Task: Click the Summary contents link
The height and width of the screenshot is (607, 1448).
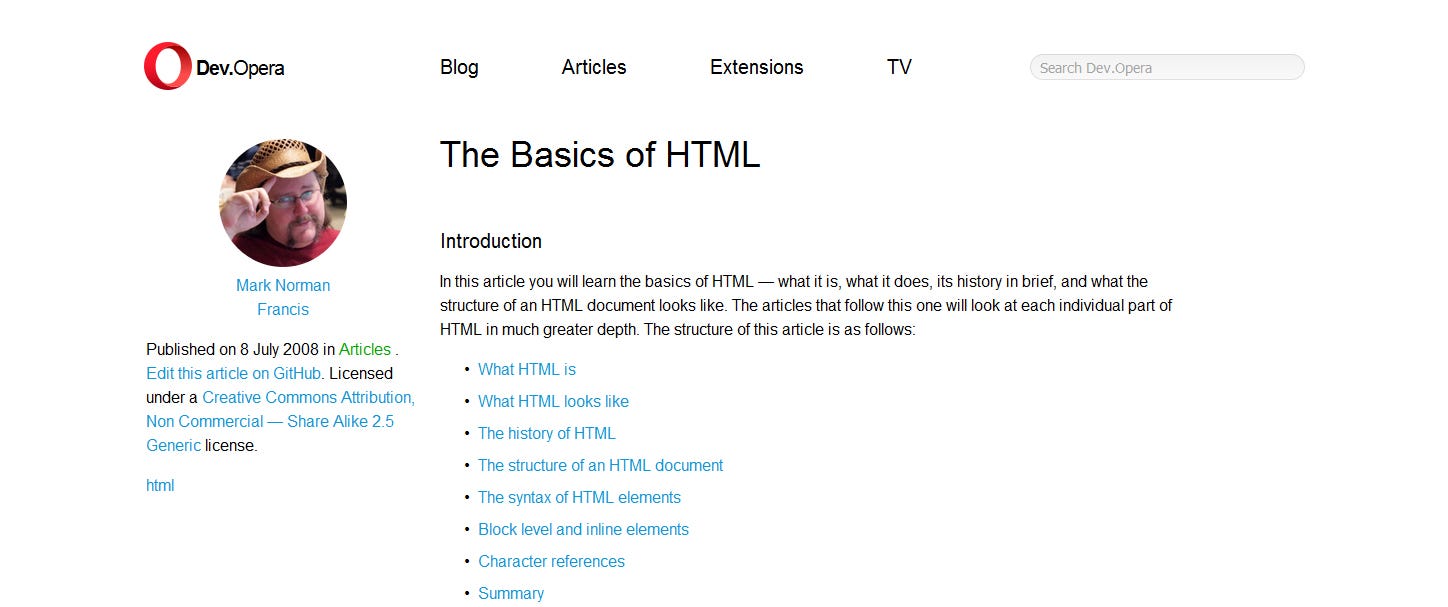Action: click(511, 593)
